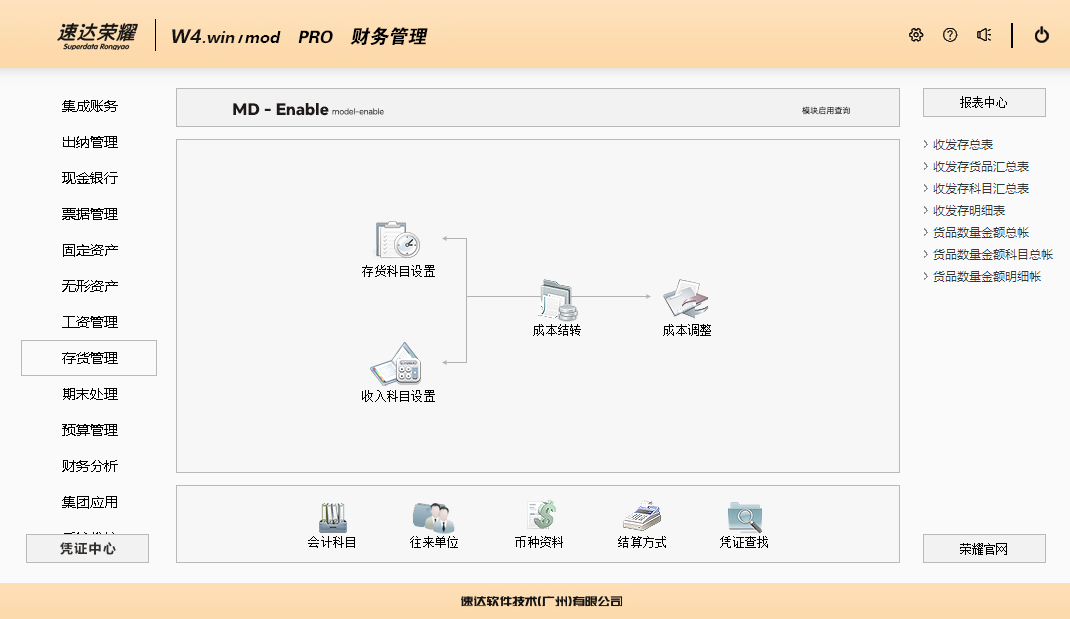Viewport: 1070px width, 619px height.
Task: Select 固定资产 in the sidebar
Action: 89,250
